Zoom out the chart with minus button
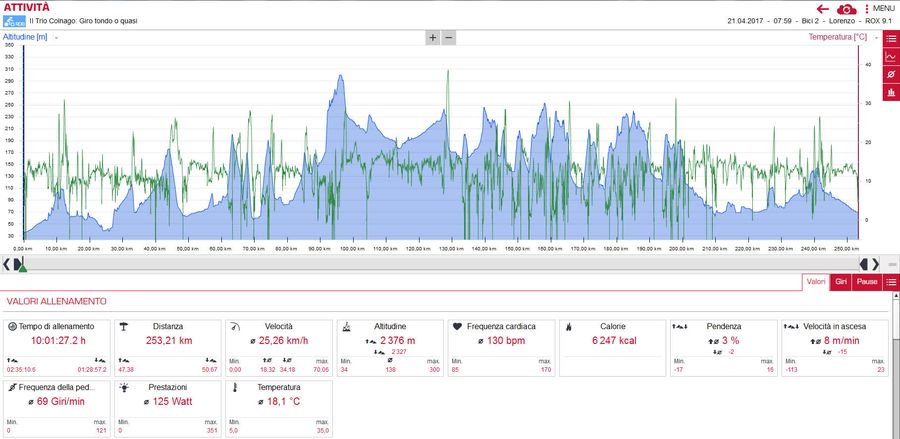Viewport: 900px width, 439px height. click(x=449, y=38)
